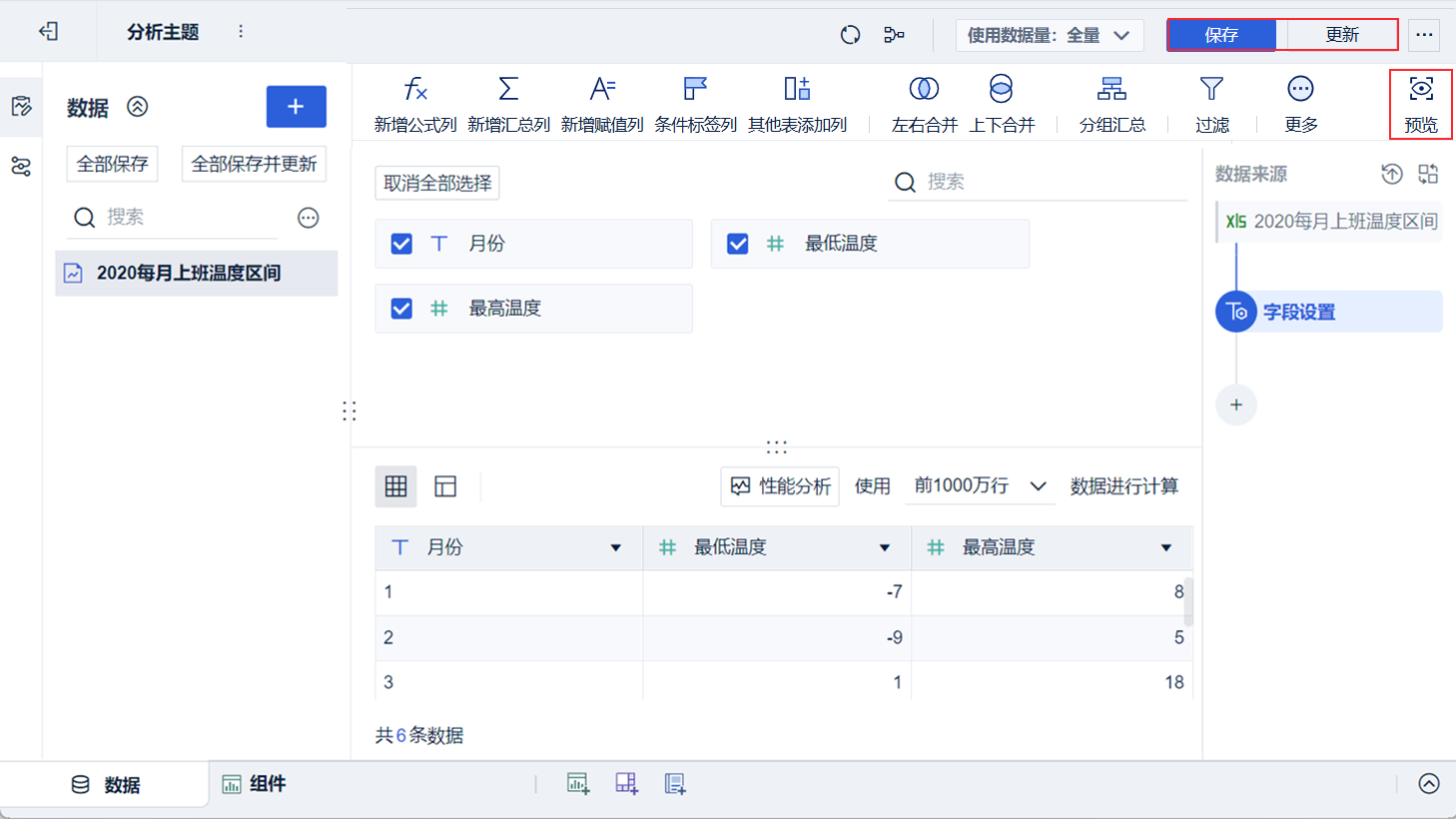Select 左右合并 join tool
This screenshot has height=819, width=1456.
(925, 104)
